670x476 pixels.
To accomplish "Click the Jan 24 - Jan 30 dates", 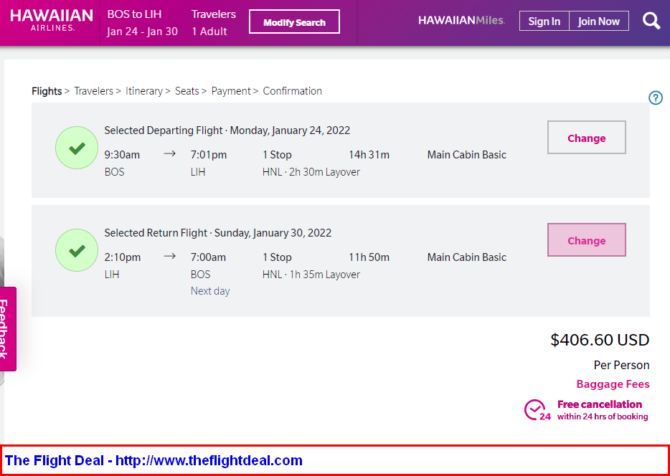I will 142,32.
